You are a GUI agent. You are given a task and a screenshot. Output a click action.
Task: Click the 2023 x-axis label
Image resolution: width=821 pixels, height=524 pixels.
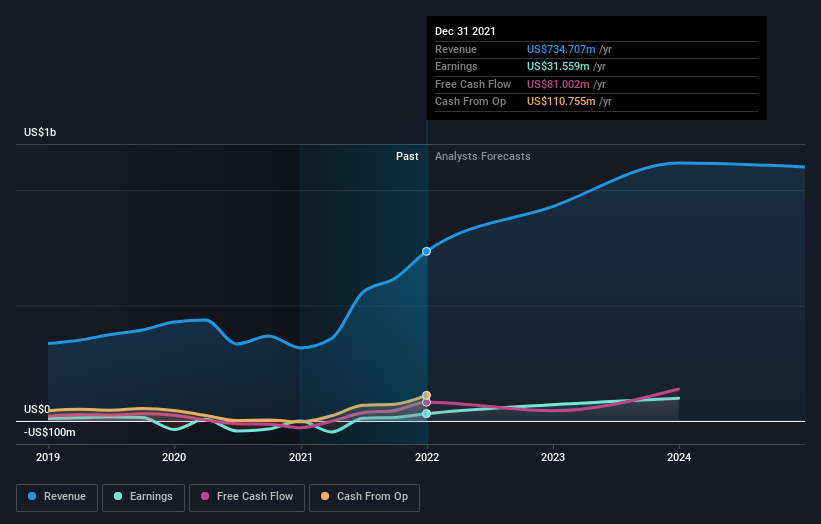[553, 457]
